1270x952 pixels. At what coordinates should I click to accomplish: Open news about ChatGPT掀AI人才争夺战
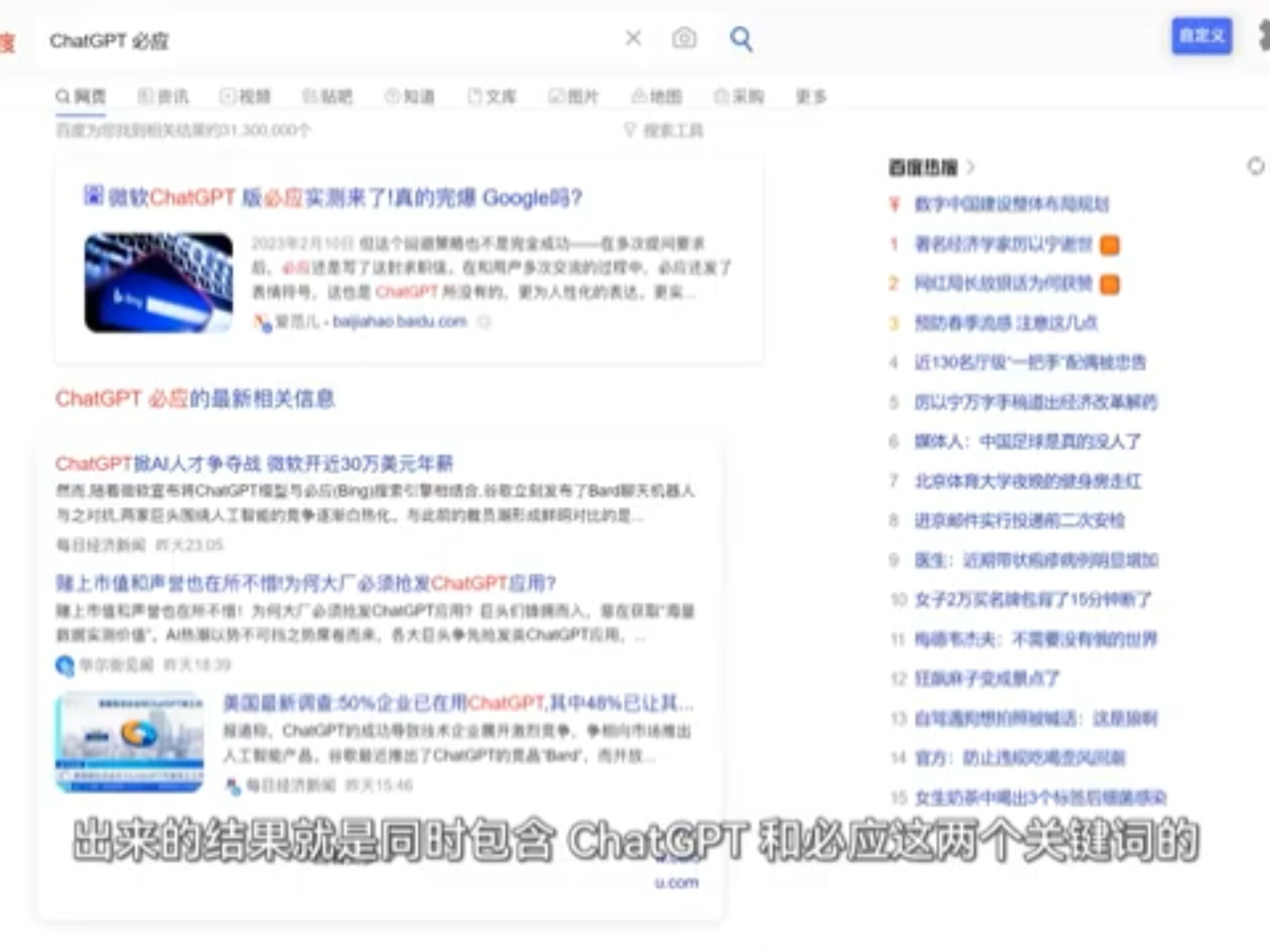tap(255, 463)
